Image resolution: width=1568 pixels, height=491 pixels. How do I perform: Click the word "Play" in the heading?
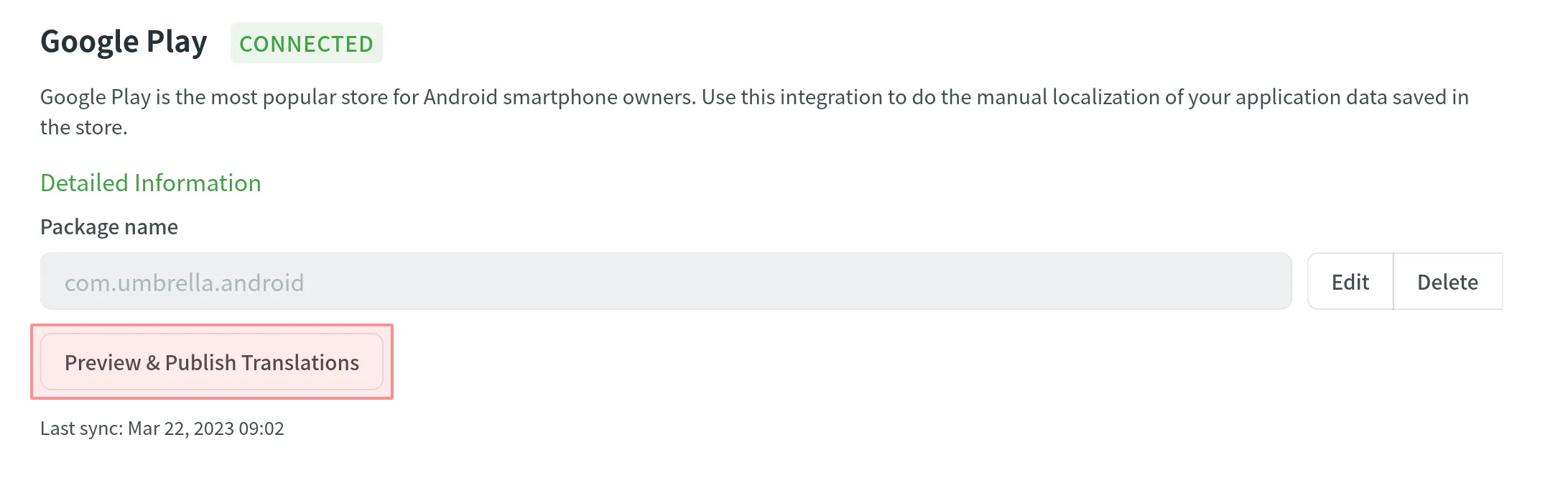pyautogui.click(x=177, y=42)
